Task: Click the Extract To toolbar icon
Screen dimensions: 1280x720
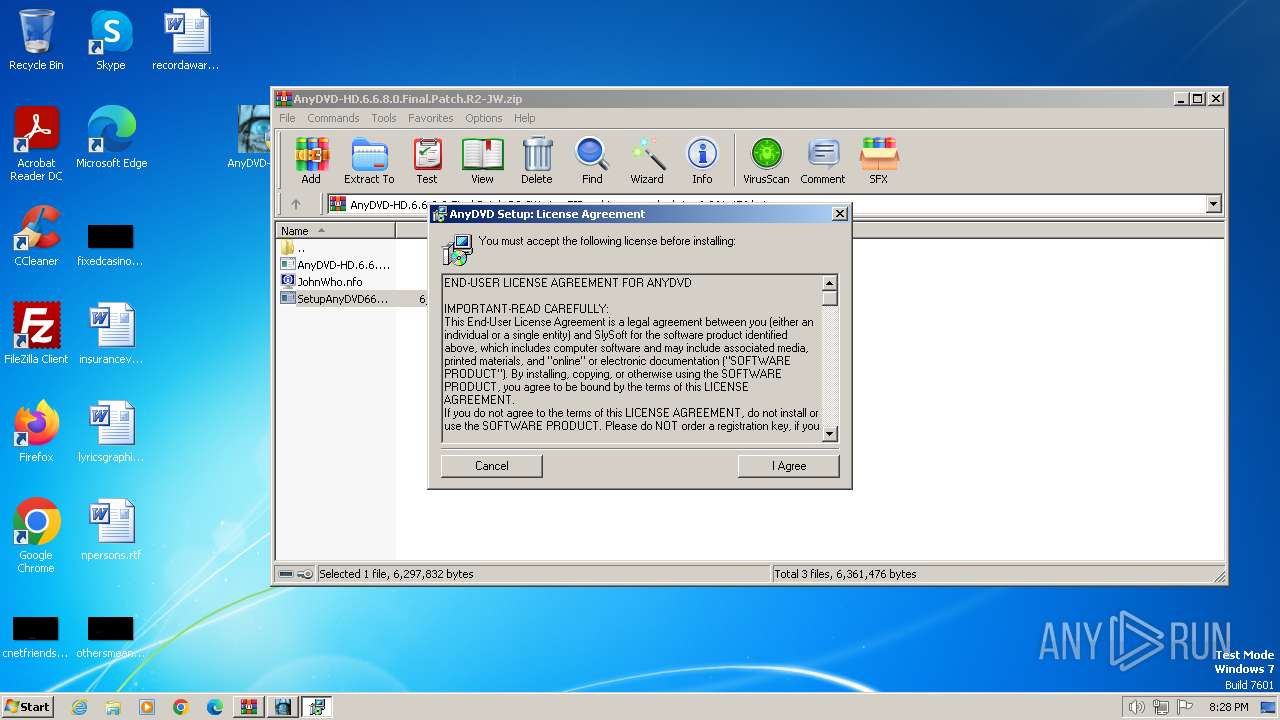Action: point(369,161)
